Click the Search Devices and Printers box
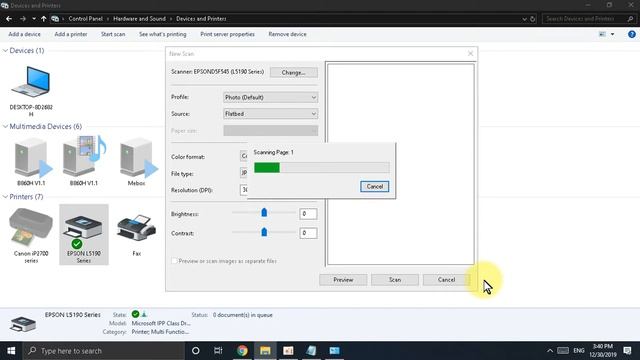The image size is (640, 360). [589, 19]
